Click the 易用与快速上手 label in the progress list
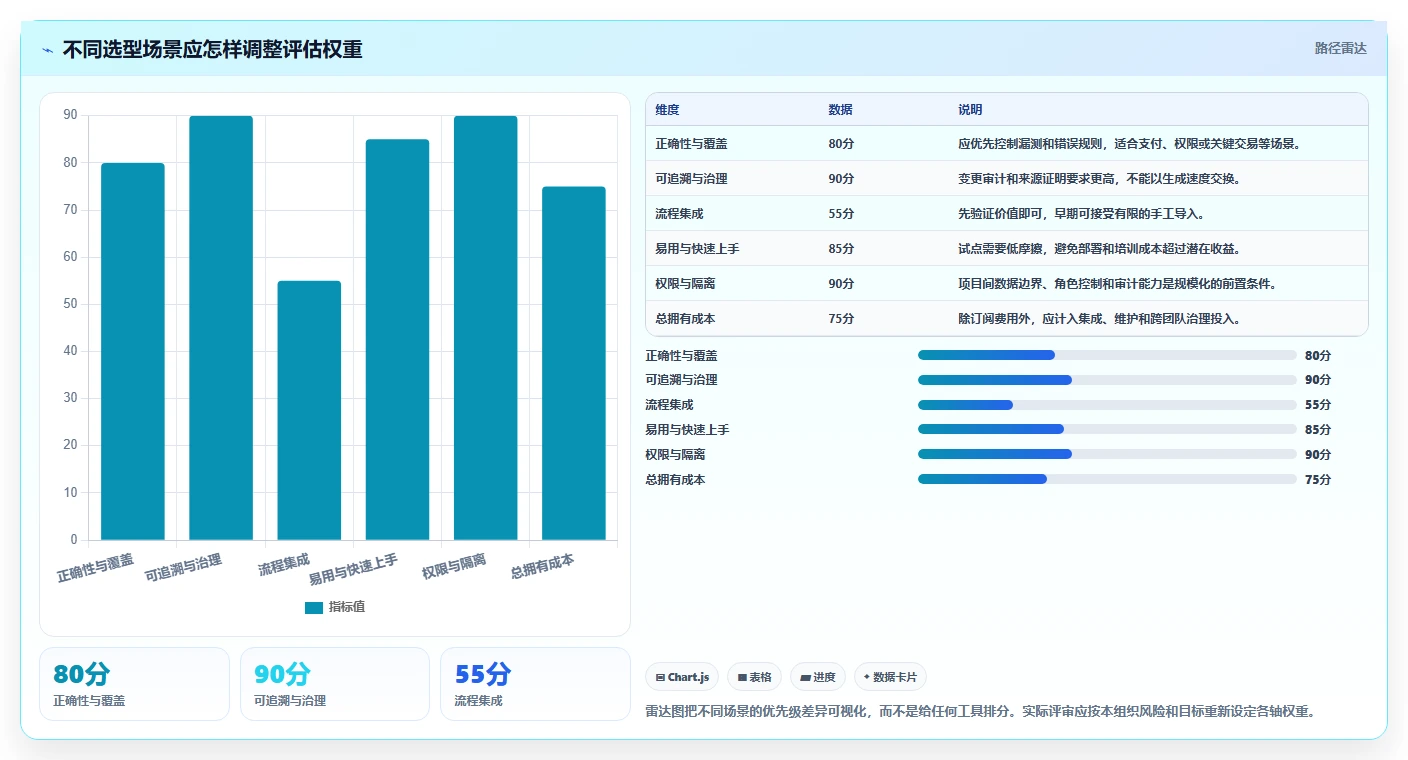The image size is (1408, 760). click(688, 430)
